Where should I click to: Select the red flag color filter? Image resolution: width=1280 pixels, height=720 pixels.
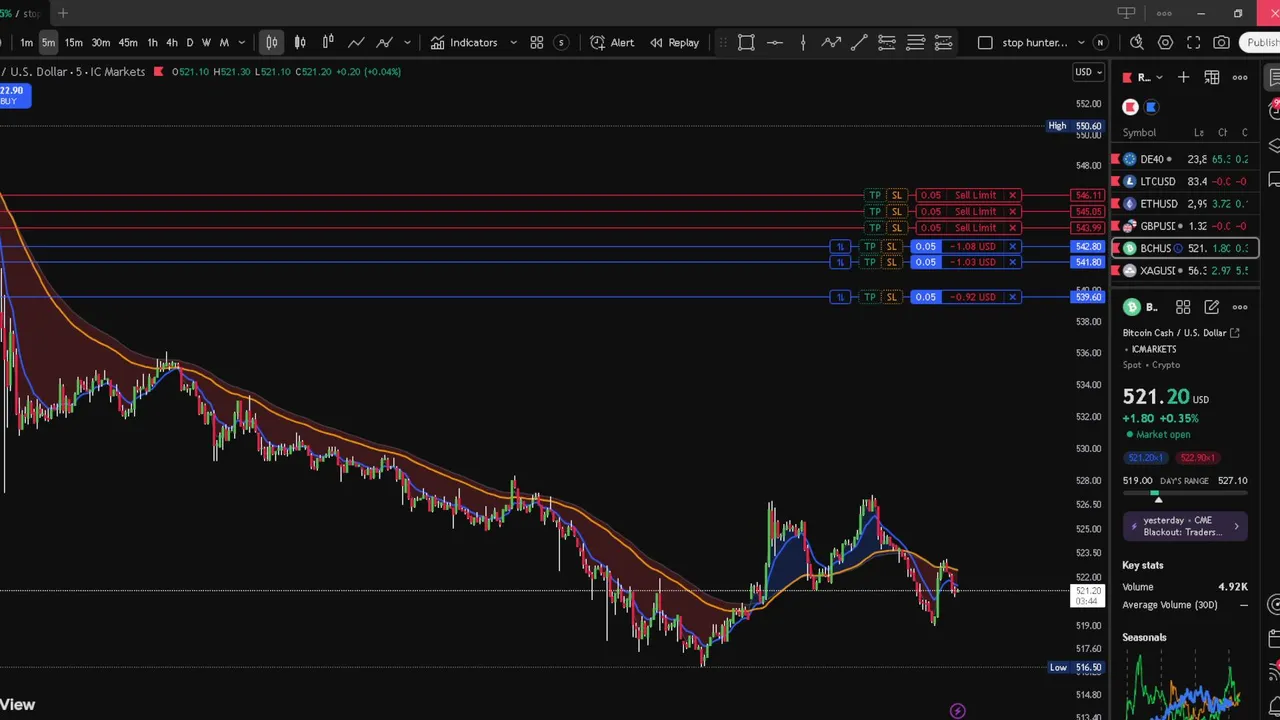click(1130, 107)
